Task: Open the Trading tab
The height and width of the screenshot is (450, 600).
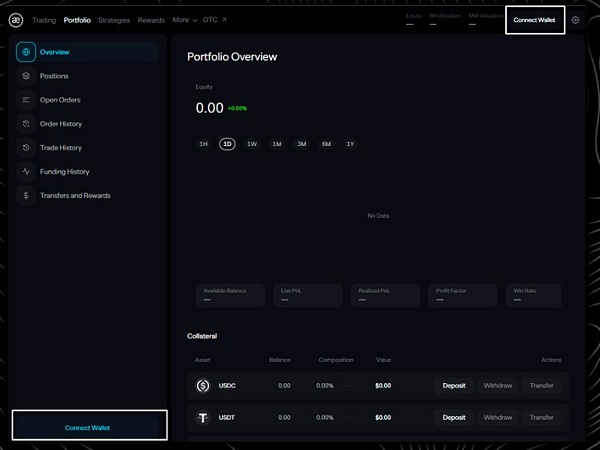Action: coord(44,19)
